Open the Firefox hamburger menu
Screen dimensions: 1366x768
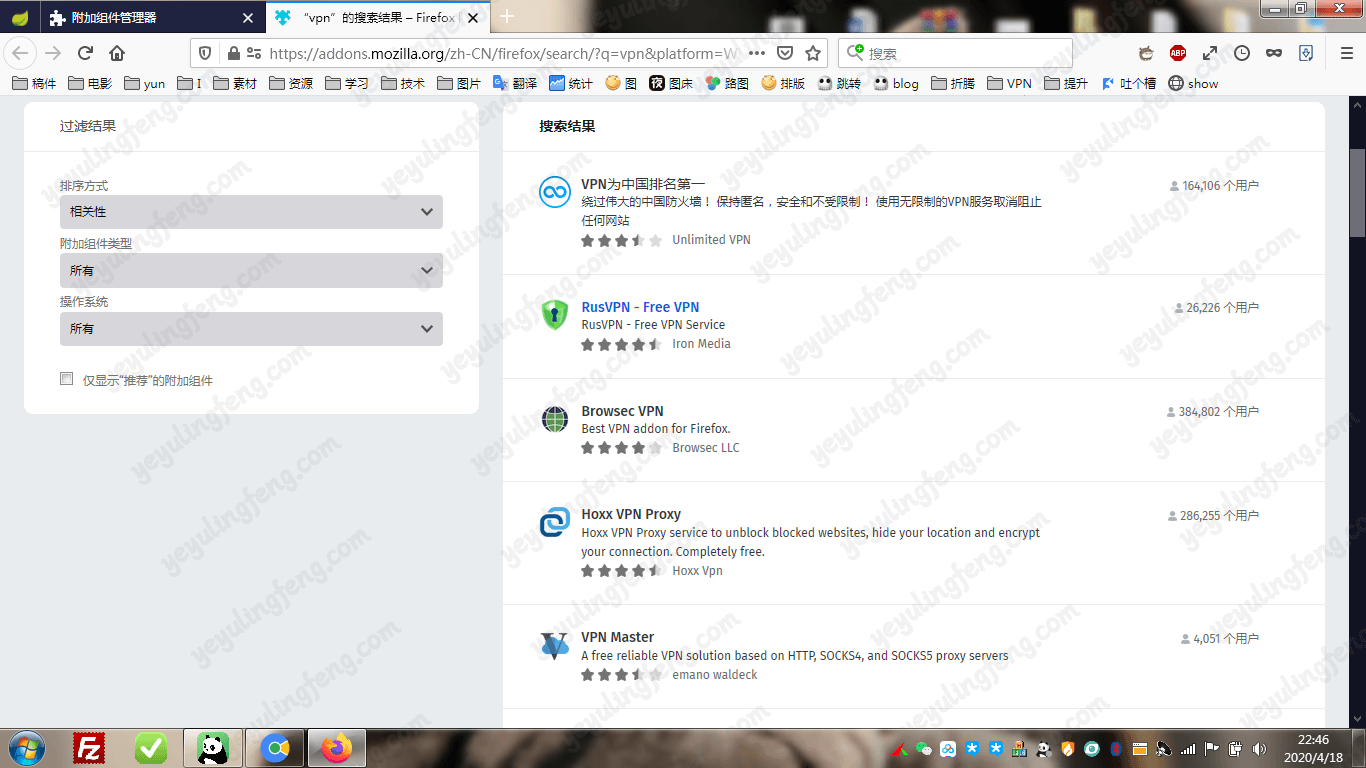[1347, 53]
